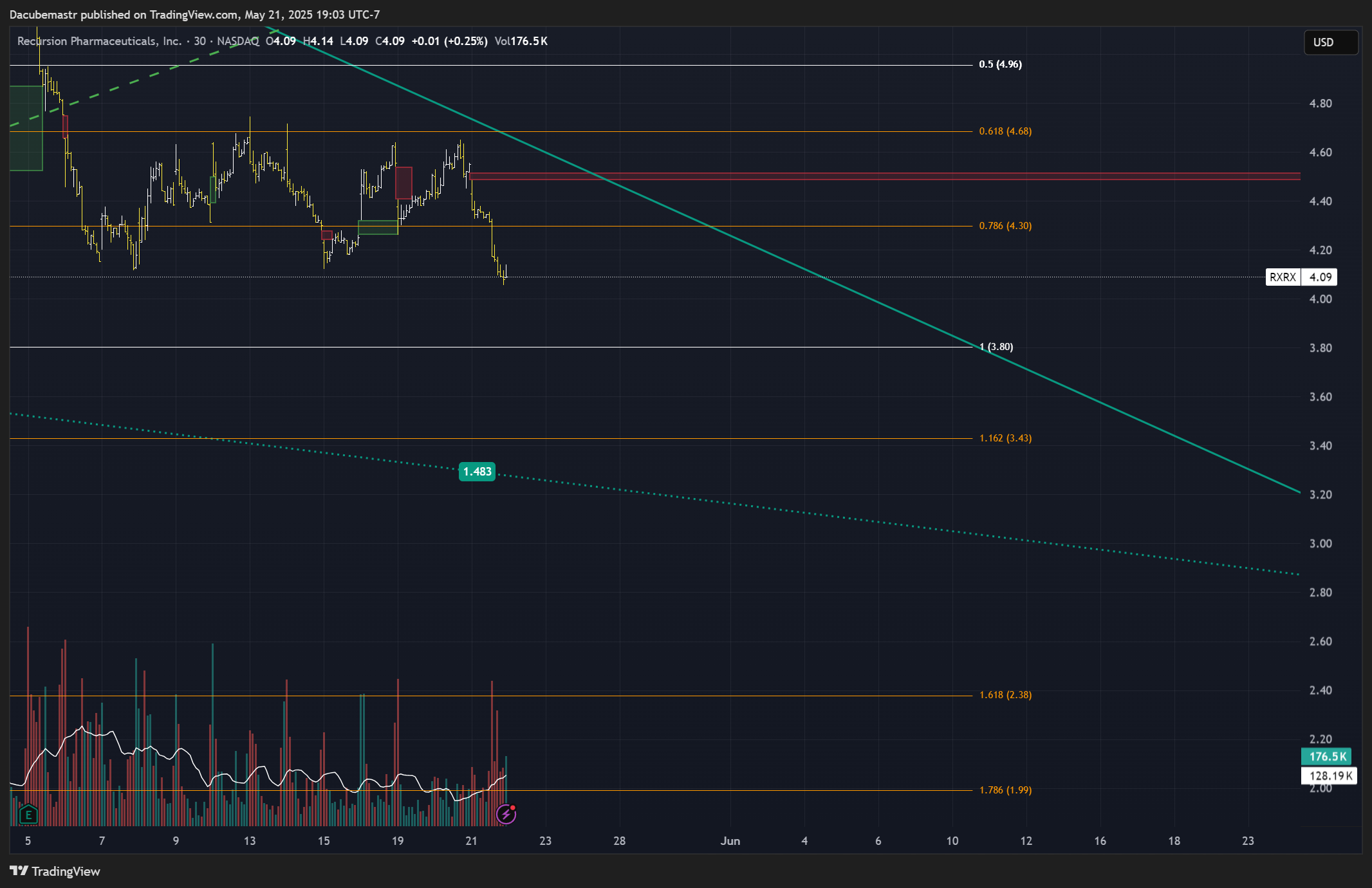The width and height of the screenshot is (1372, 888).
Task: Click the H4.14 high value in legend
Action: [318, 41]
